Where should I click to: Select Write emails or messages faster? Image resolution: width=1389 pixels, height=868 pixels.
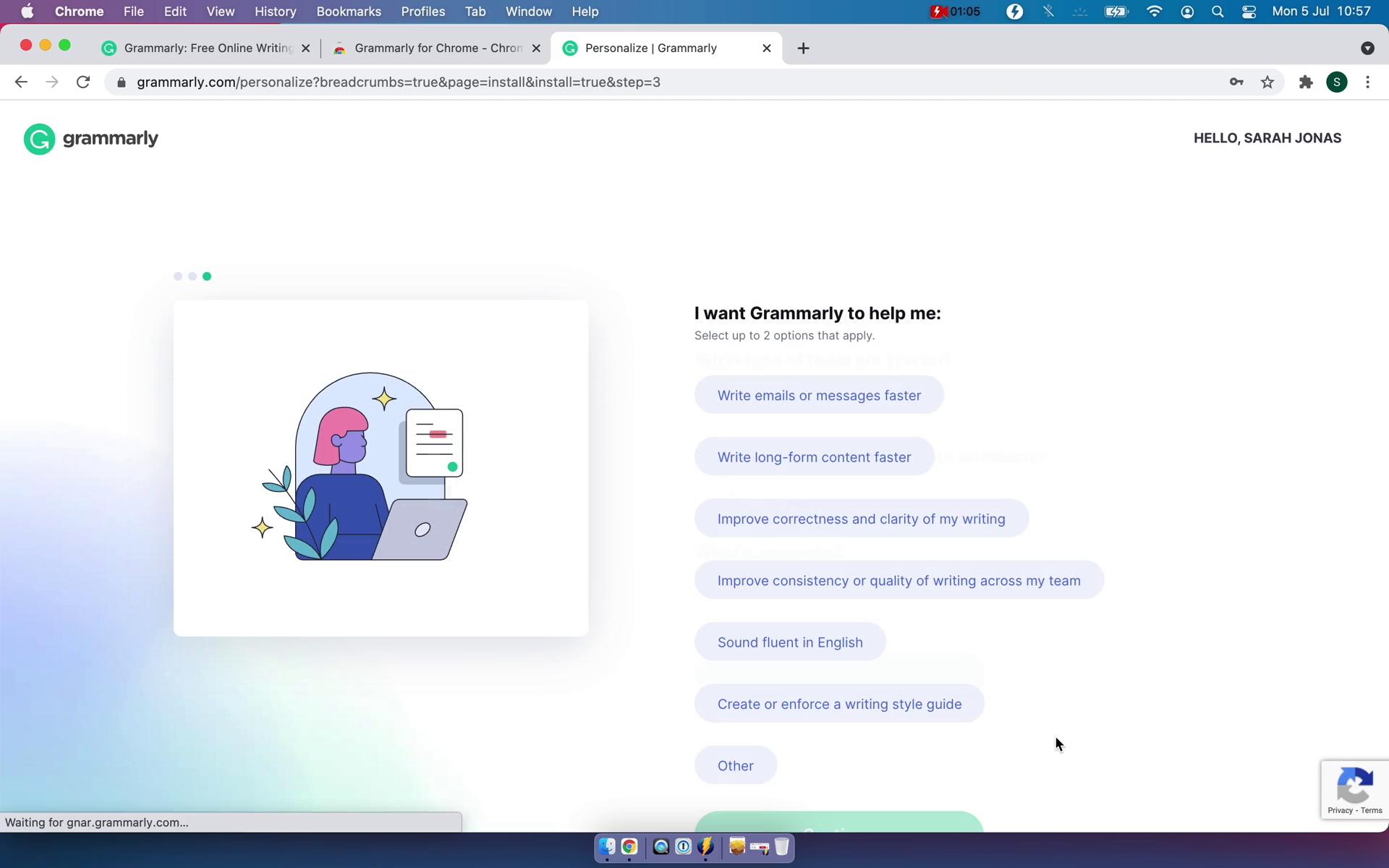819,396
